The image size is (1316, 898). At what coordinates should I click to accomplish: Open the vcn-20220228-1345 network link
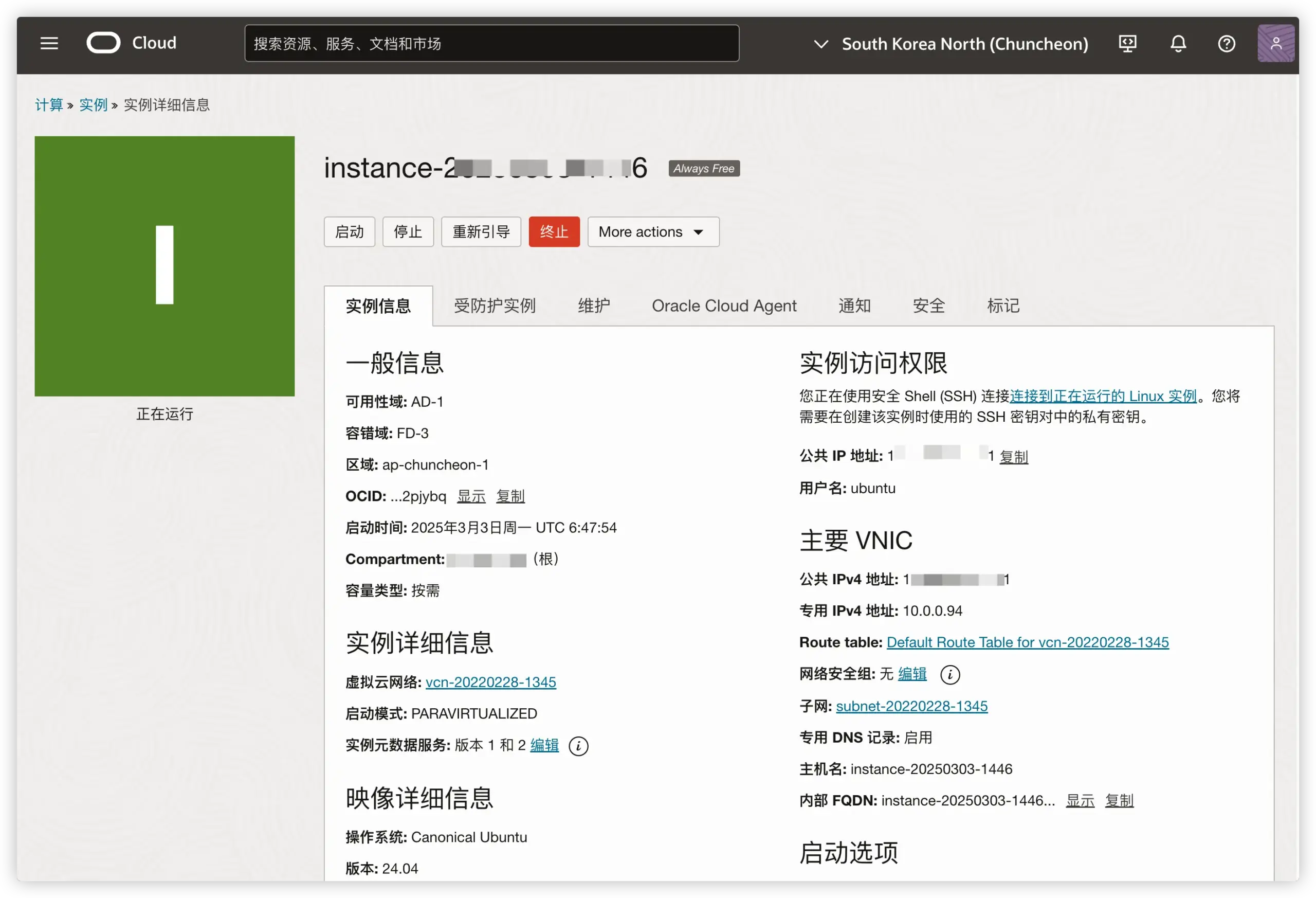pyautogui.click(x=490, y=682)
